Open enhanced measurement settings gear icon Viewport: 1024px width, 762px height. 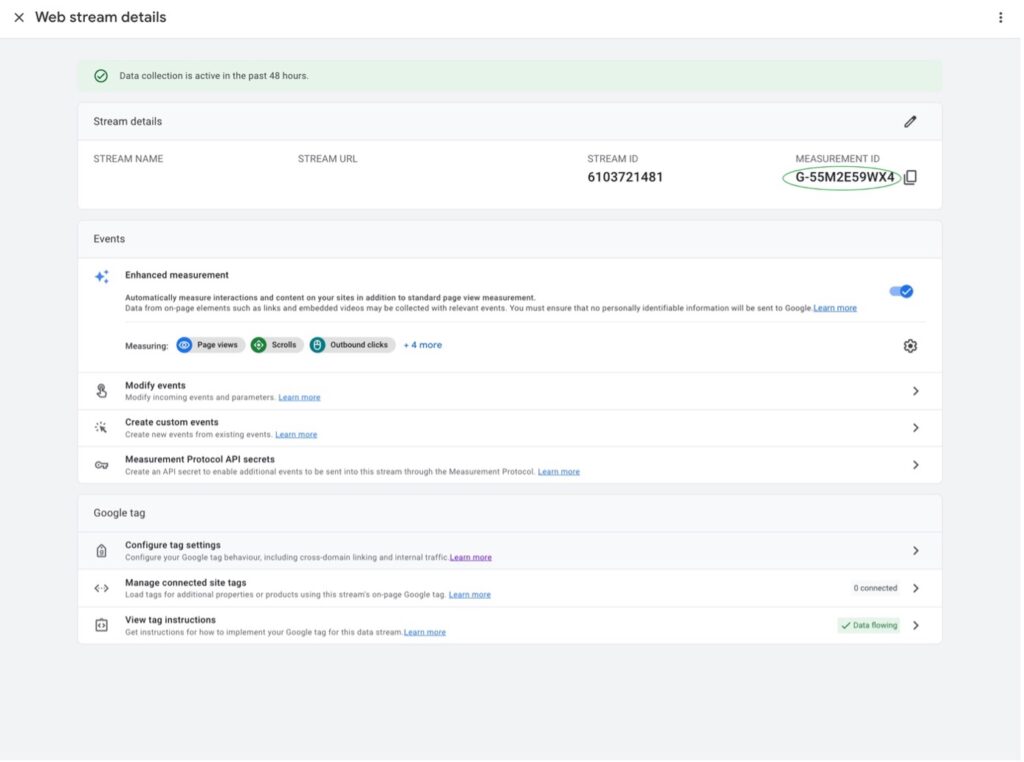pos(909,346)
